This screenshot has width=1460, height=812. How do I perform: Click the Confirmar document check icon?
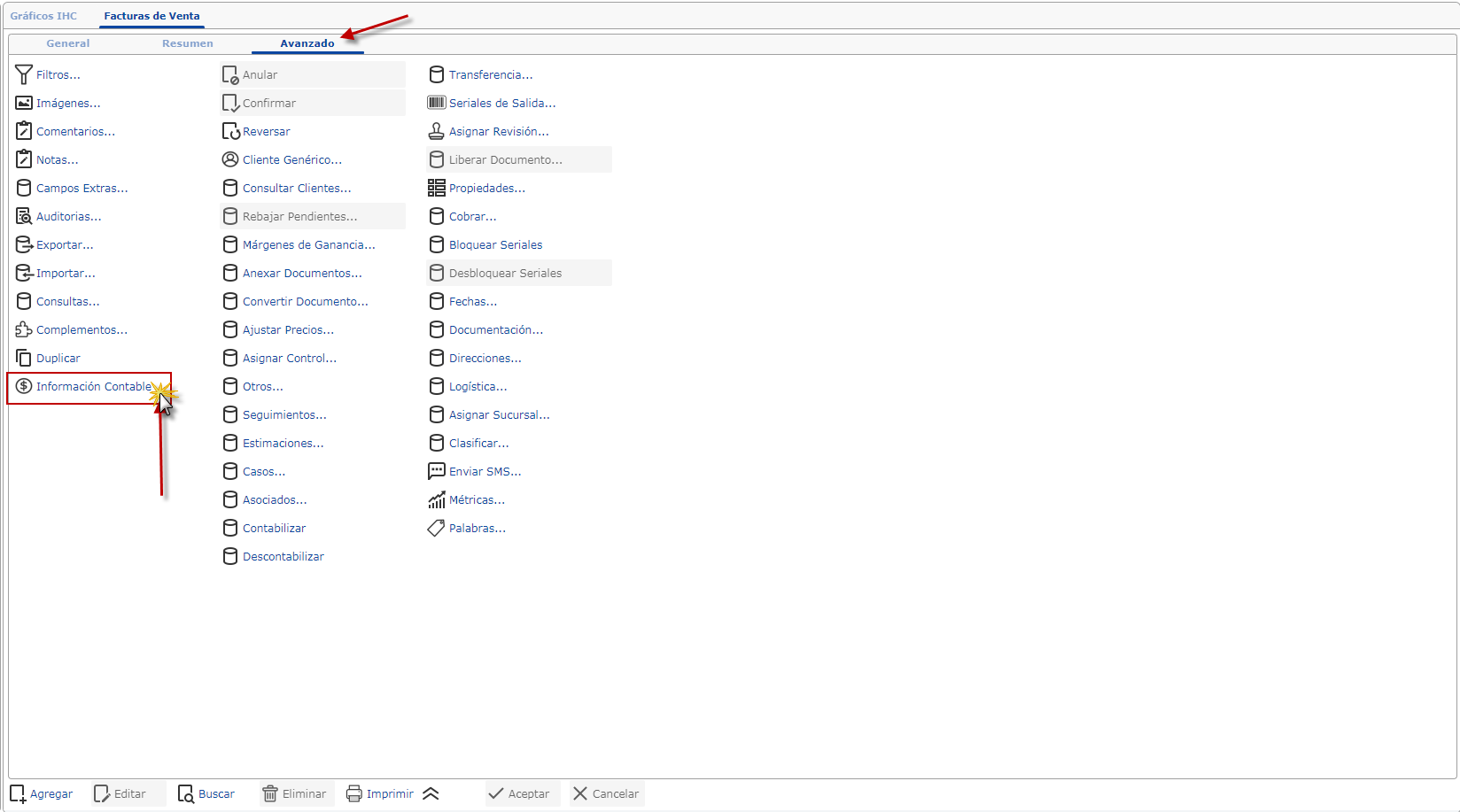pos(230,104)
